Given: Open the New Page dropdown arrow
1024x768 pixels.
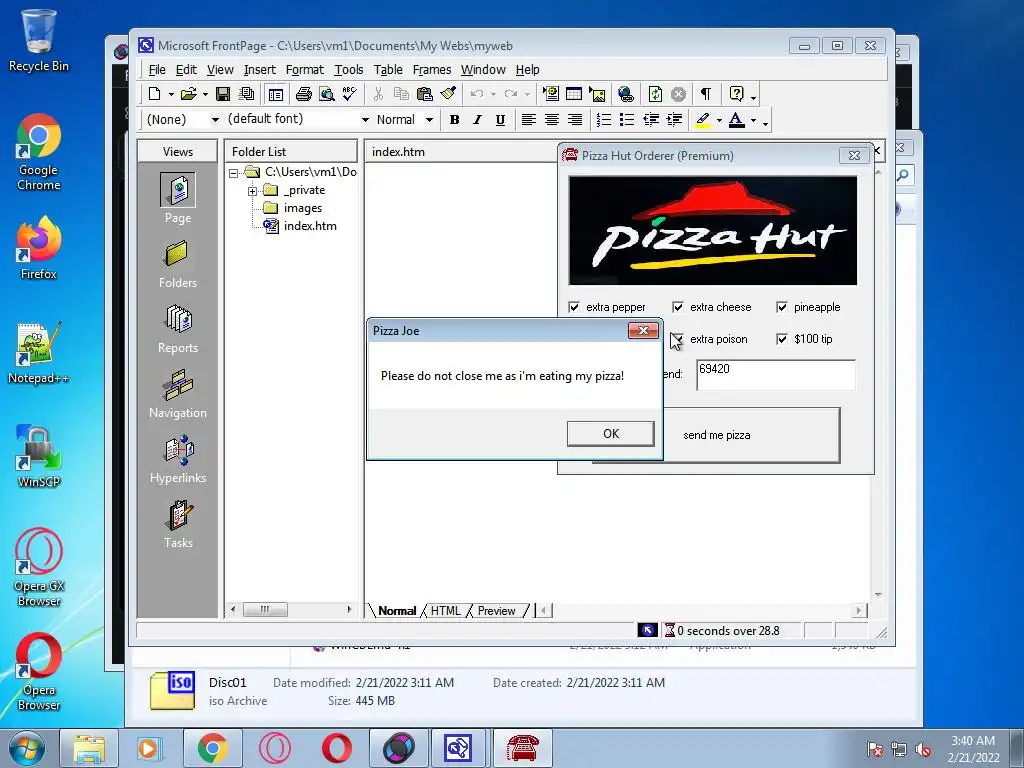Looking at the screenshot, I should click(171, 95).
